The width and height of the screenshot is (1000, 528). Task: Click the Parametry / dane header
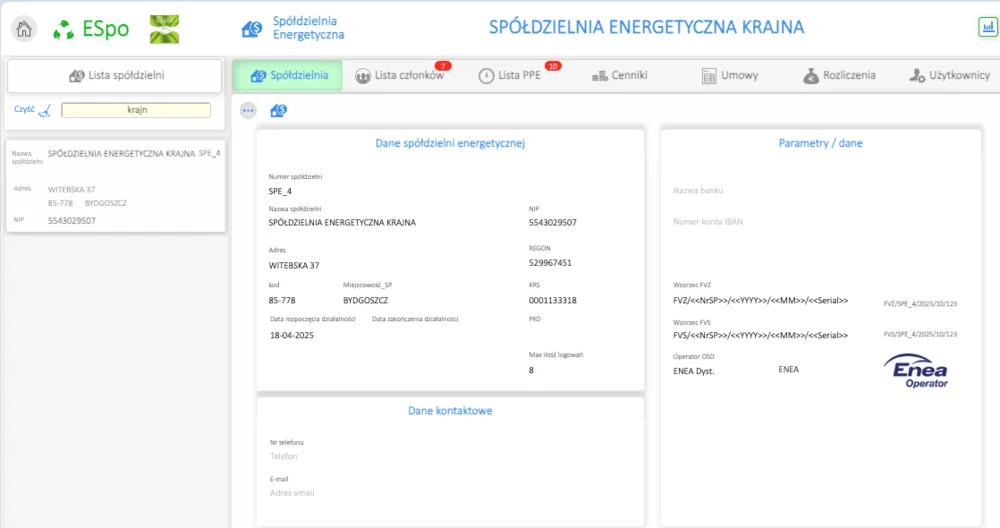(x=820, y=143)
